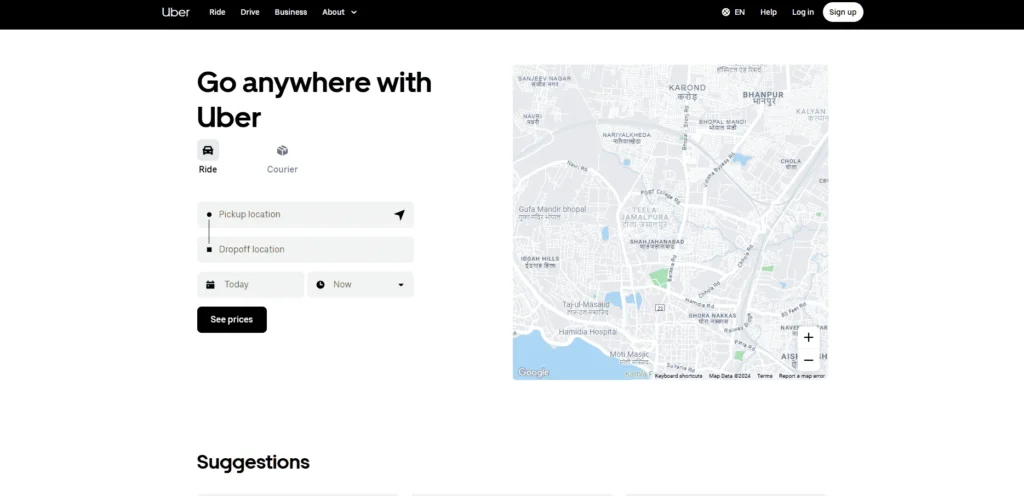Expand the About menu
This screenshot has height=496, width=1024.
pyautogui.click(x=339, y=12)
